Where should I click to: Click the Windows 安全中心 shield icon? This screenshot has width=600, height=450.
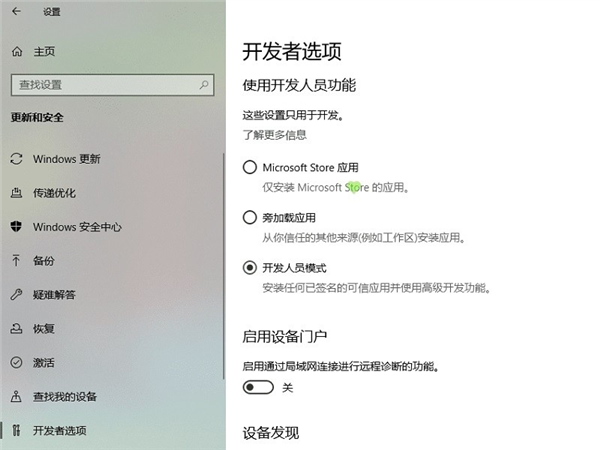tap(16, 227)
